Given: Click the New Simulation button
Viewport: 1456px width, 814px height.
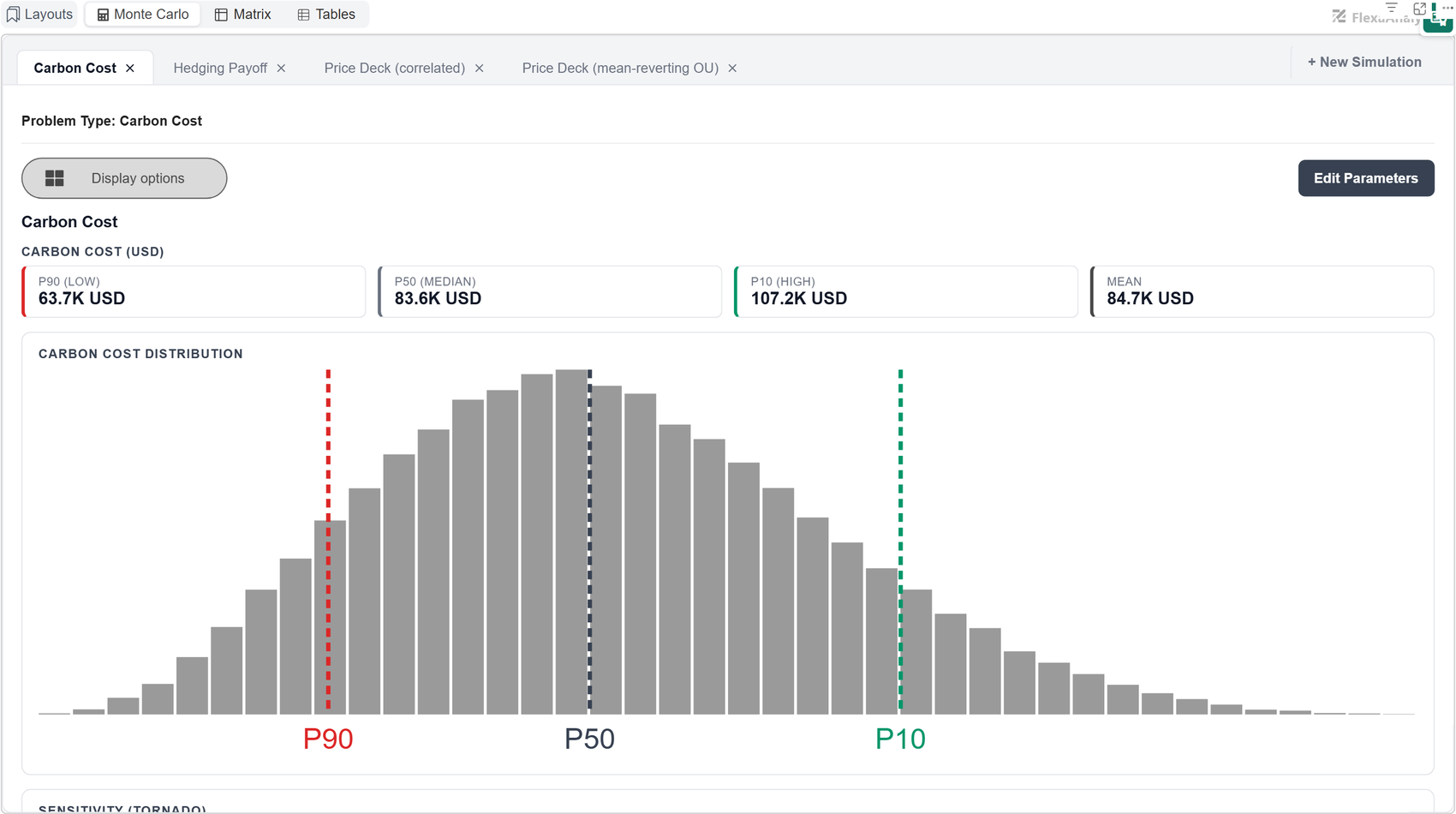Looking at the screenshot, I should coord(1364,62).
